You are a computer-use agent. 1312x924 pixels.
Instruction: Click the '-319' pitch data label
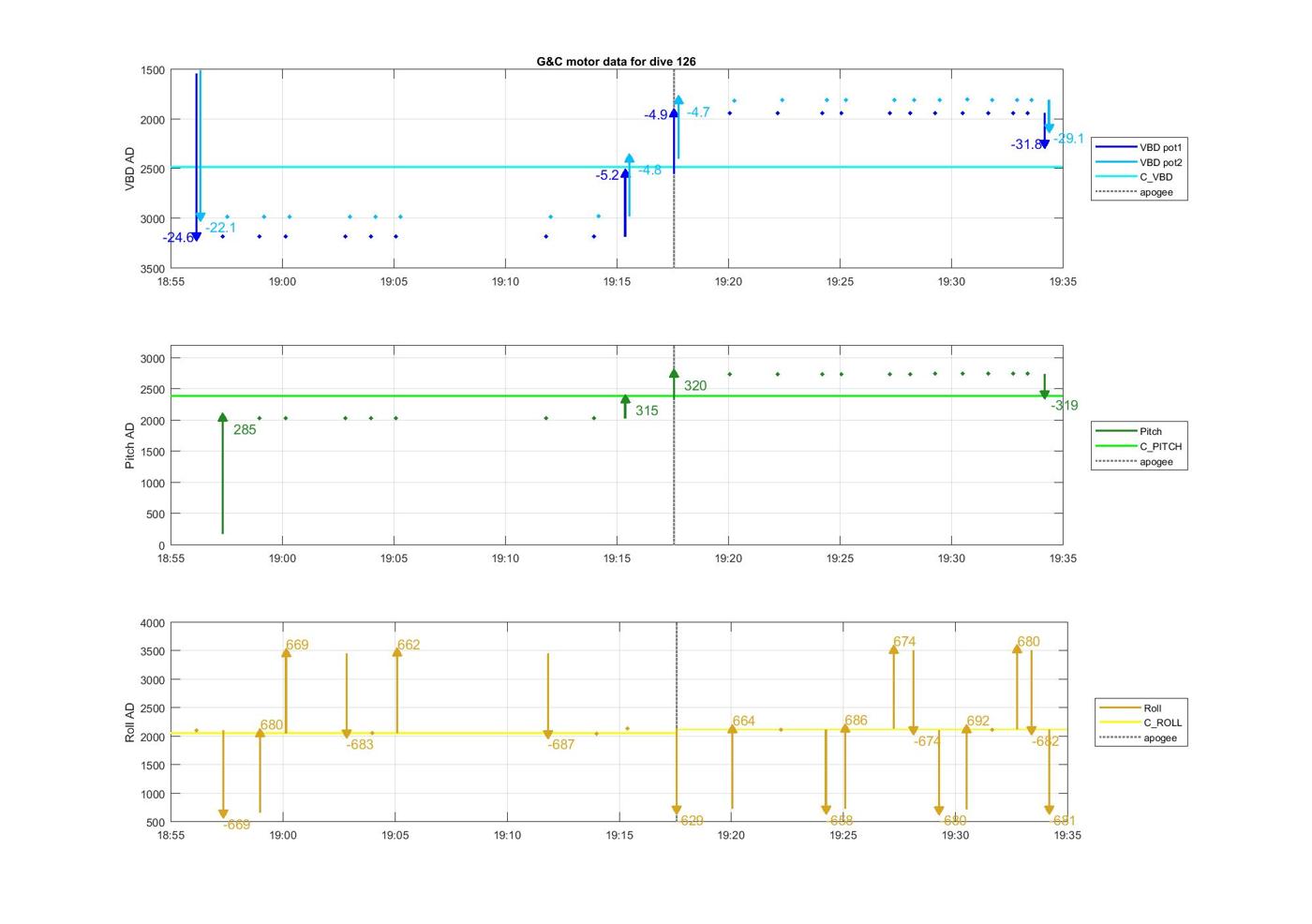point(1065,406)
